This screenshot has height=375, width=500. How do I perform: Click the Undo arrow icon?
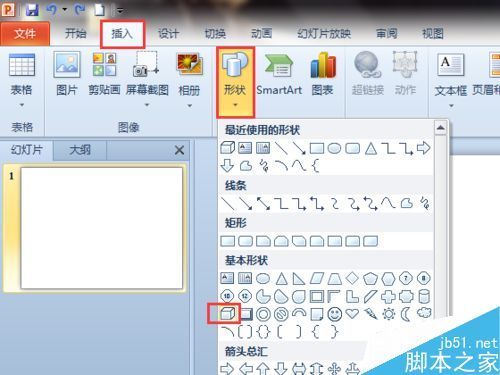[52, 10]
